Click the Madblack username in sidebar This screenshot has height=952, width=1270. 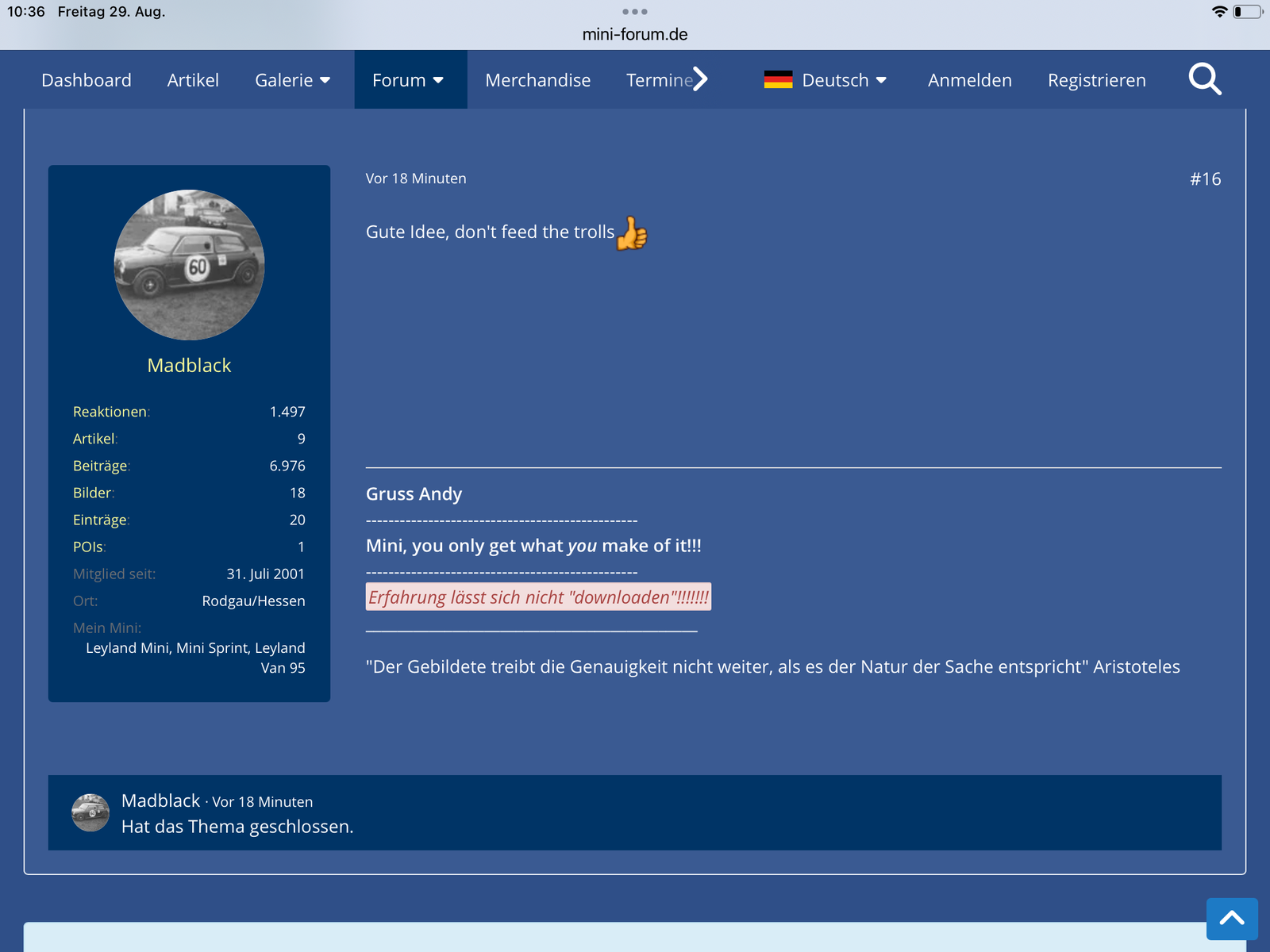coord(189,366)
